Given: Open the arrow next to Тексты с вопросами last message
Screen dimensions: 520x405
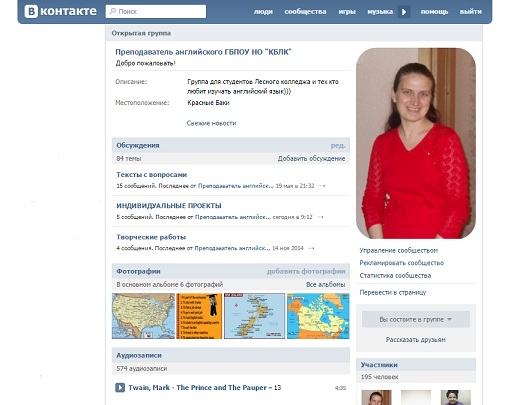Looking at the screenshot, I should pyautogui.click(x=322, y=186).
